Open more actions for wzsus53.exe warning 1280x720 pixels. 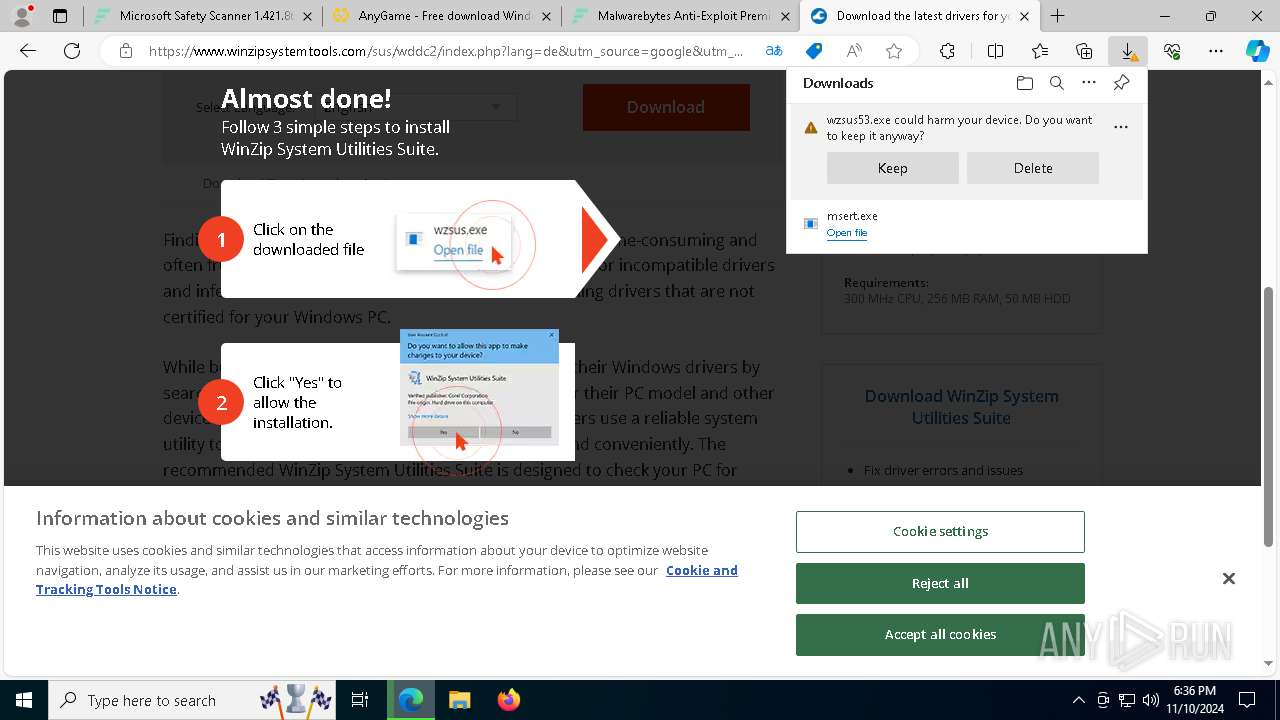[1121, 127]
